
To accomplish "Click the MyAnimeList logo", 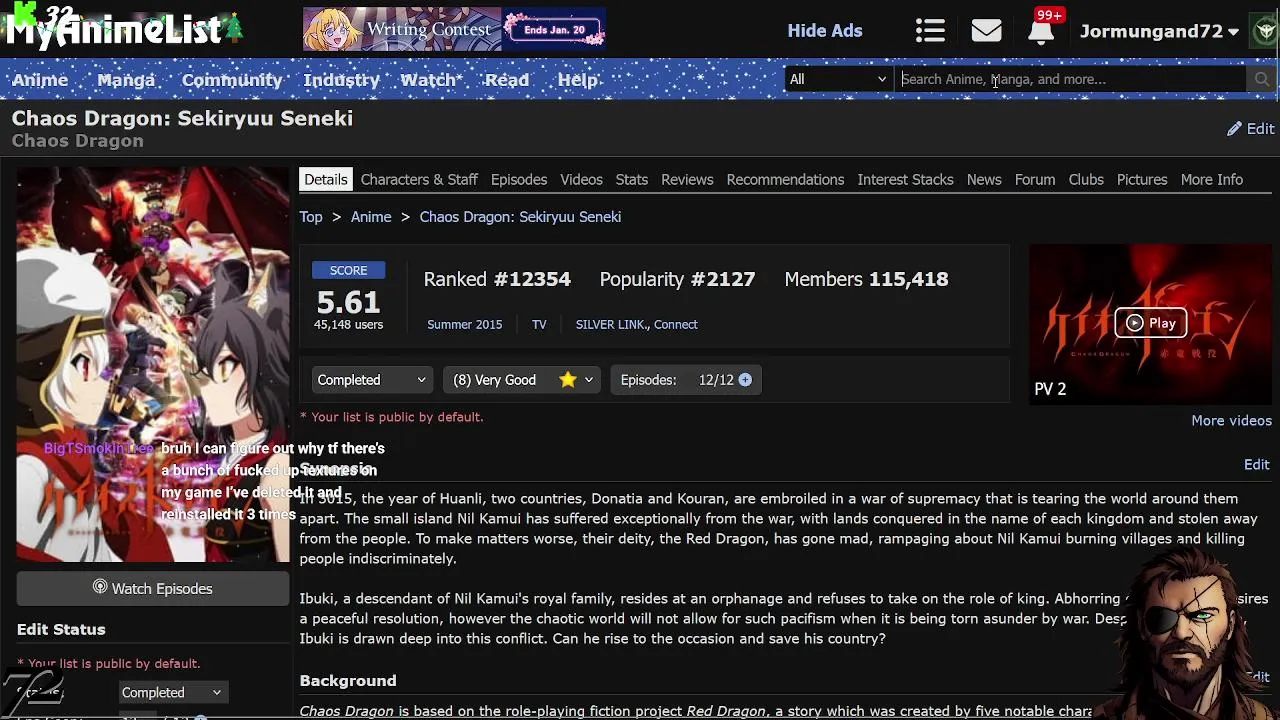I will pos(113,30).
